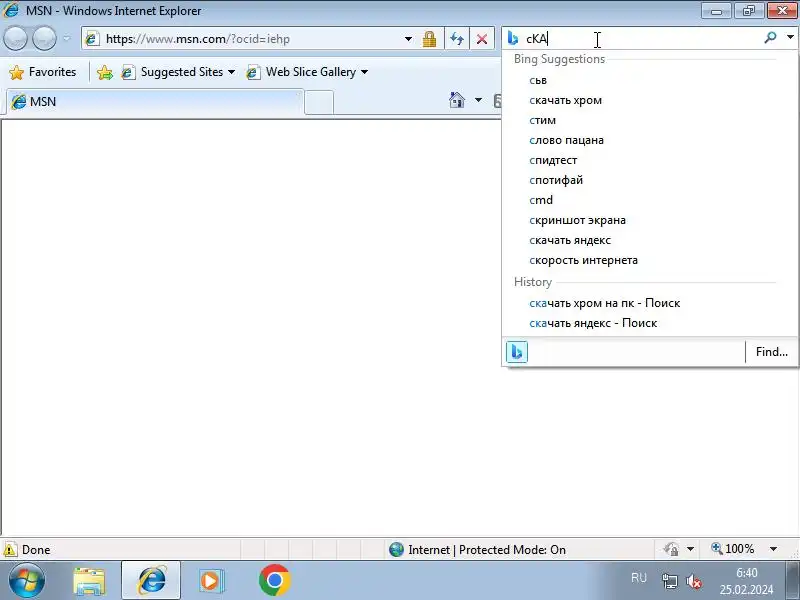Click network connection tray icon
The height and width of the screenshot is (600, 800).
(x=669, y=581)
